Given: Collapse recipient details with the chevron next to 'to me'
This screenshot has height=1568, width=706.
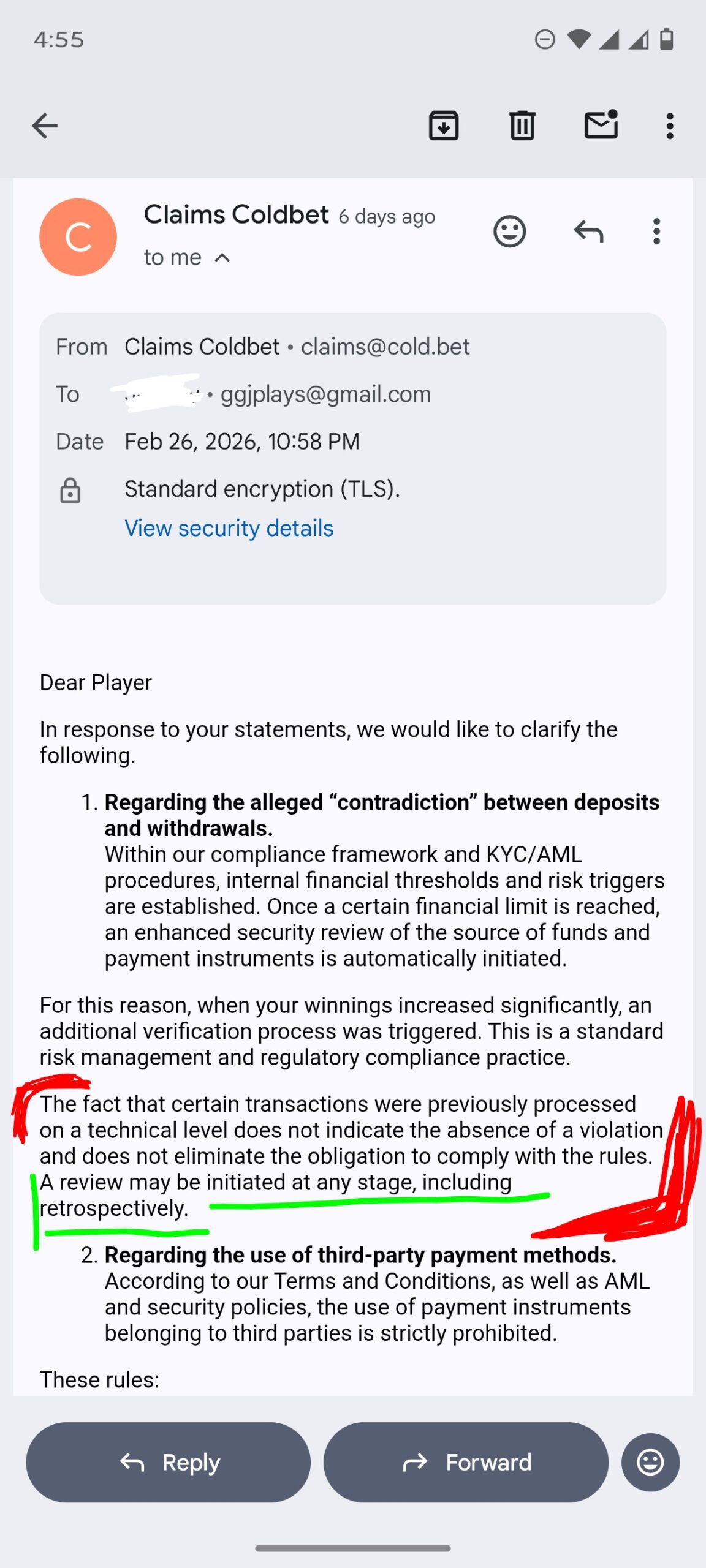Looking at the screenshot, I should tap(222, 258).
